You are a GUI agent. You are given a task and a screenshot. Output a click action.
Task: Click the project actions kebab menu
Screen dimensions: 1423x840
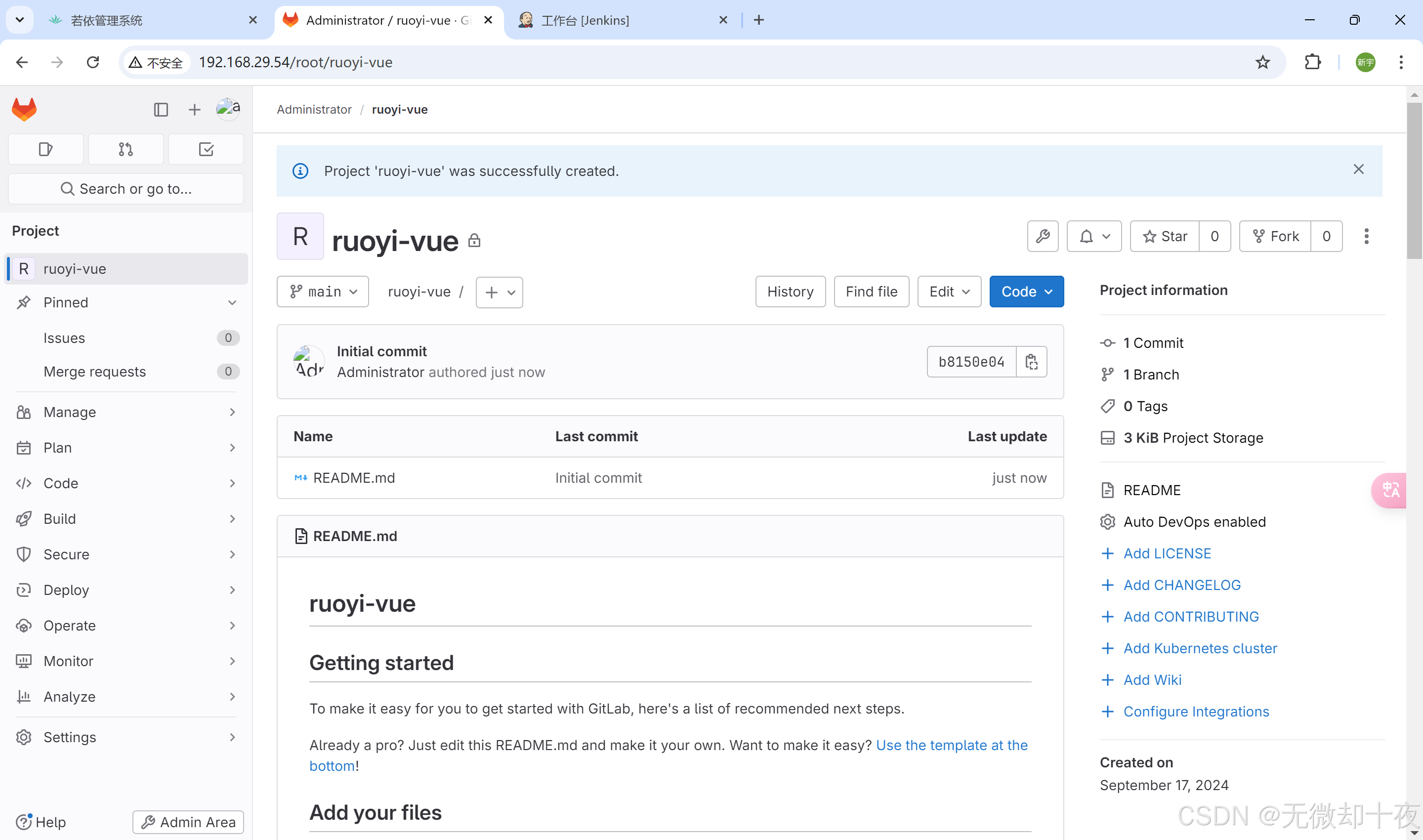1366,236
